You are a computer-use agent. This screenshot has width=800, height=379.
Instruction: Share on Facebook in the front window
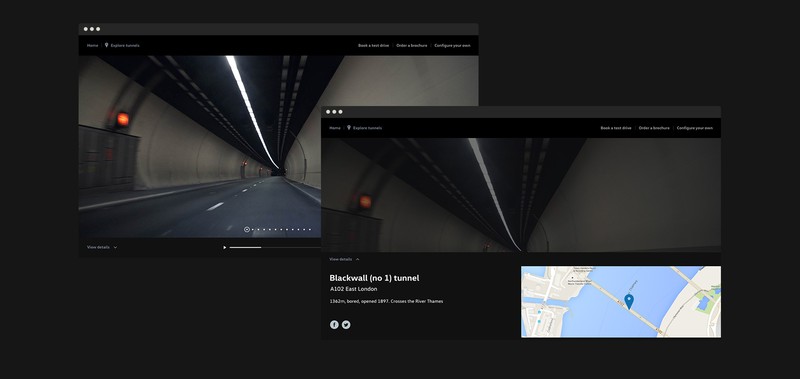(x=334, y=324)
